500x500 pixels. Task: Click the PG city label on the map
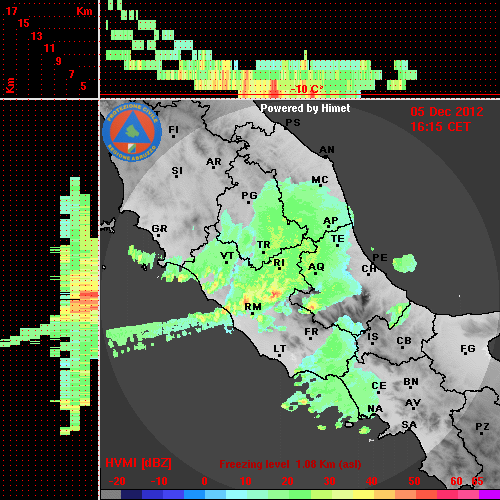pyautogui.click(x=249, y=195)
